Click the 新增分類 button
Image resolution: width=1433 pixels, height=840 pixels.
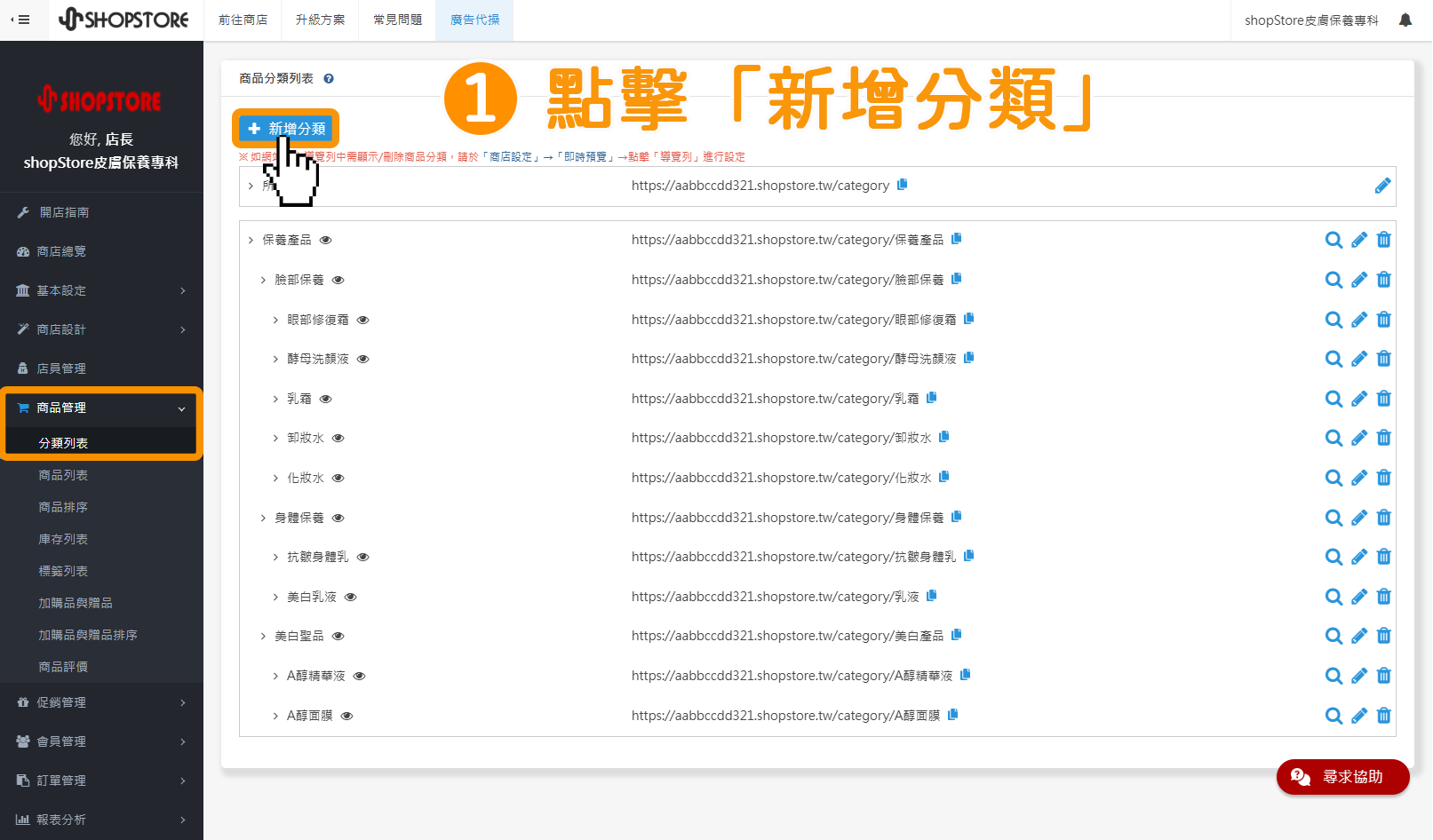[x=286, y=129]
